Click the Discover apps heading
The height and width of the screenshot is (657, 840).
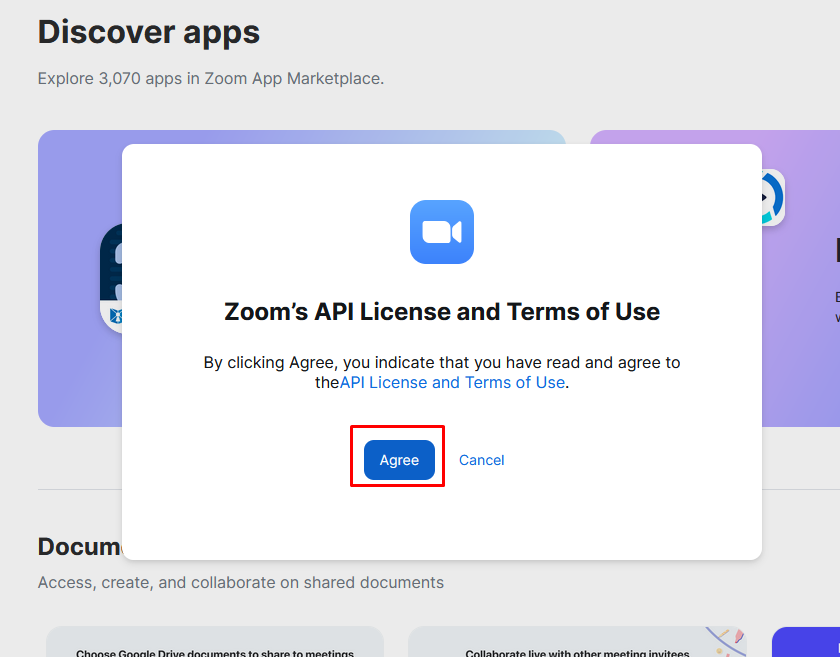click(x=149, y=32)
